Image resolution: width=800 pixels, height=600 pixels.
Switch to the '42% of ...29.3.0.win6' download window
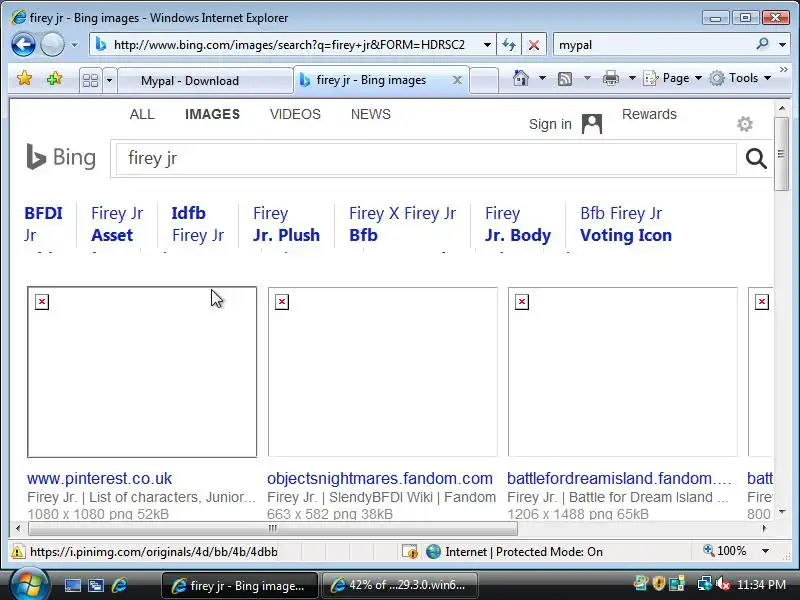(399, 585)
